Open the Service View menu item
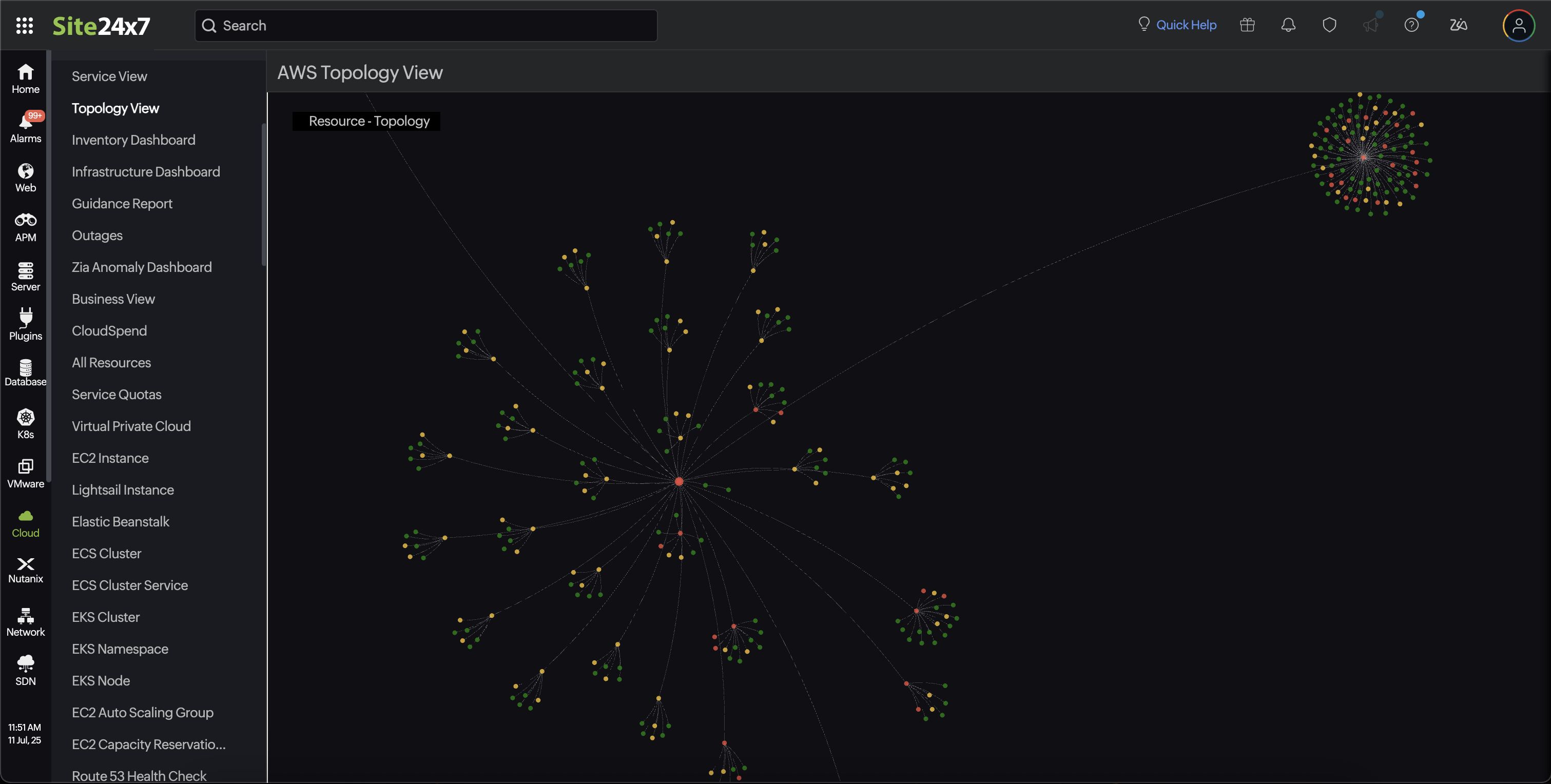The image size is (1551, 784). pyautogui.click(x=109, y=76)
